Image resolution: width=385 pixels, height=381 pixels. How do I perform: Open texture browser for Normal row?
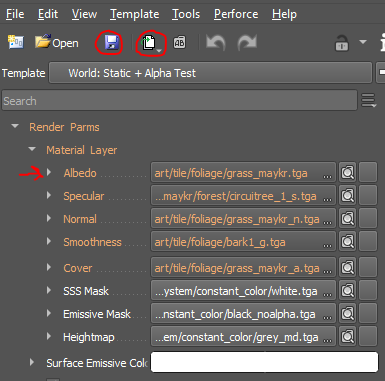(347, 218)
